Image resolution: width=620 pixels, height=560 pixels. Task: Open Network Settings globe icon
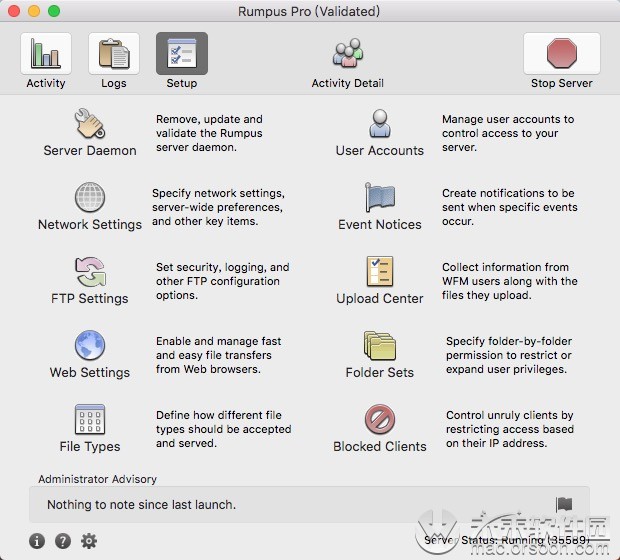[x=90, y=197]
